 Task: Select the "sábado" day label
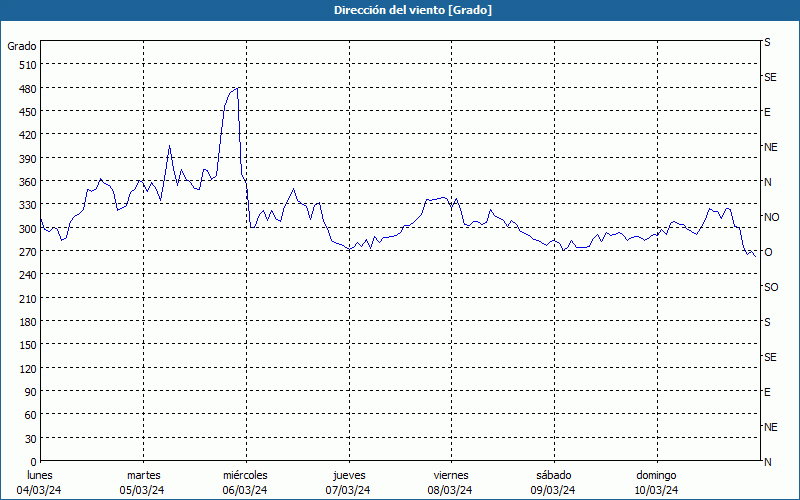point(554,476)
